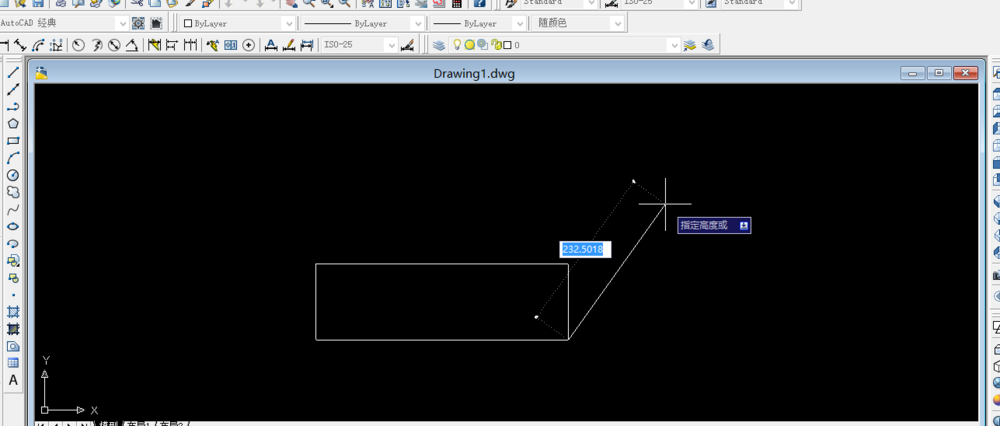
Task: Open the AutoCAD 经典 workspace dropdown
Action: pyautogui.click(x=64, y=24)
